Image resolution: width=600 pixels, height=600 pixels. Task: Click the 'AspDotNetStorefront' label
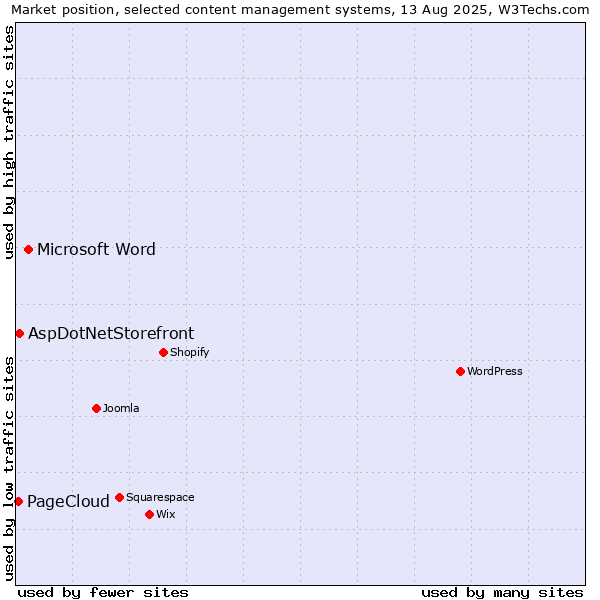click(111, 333)
